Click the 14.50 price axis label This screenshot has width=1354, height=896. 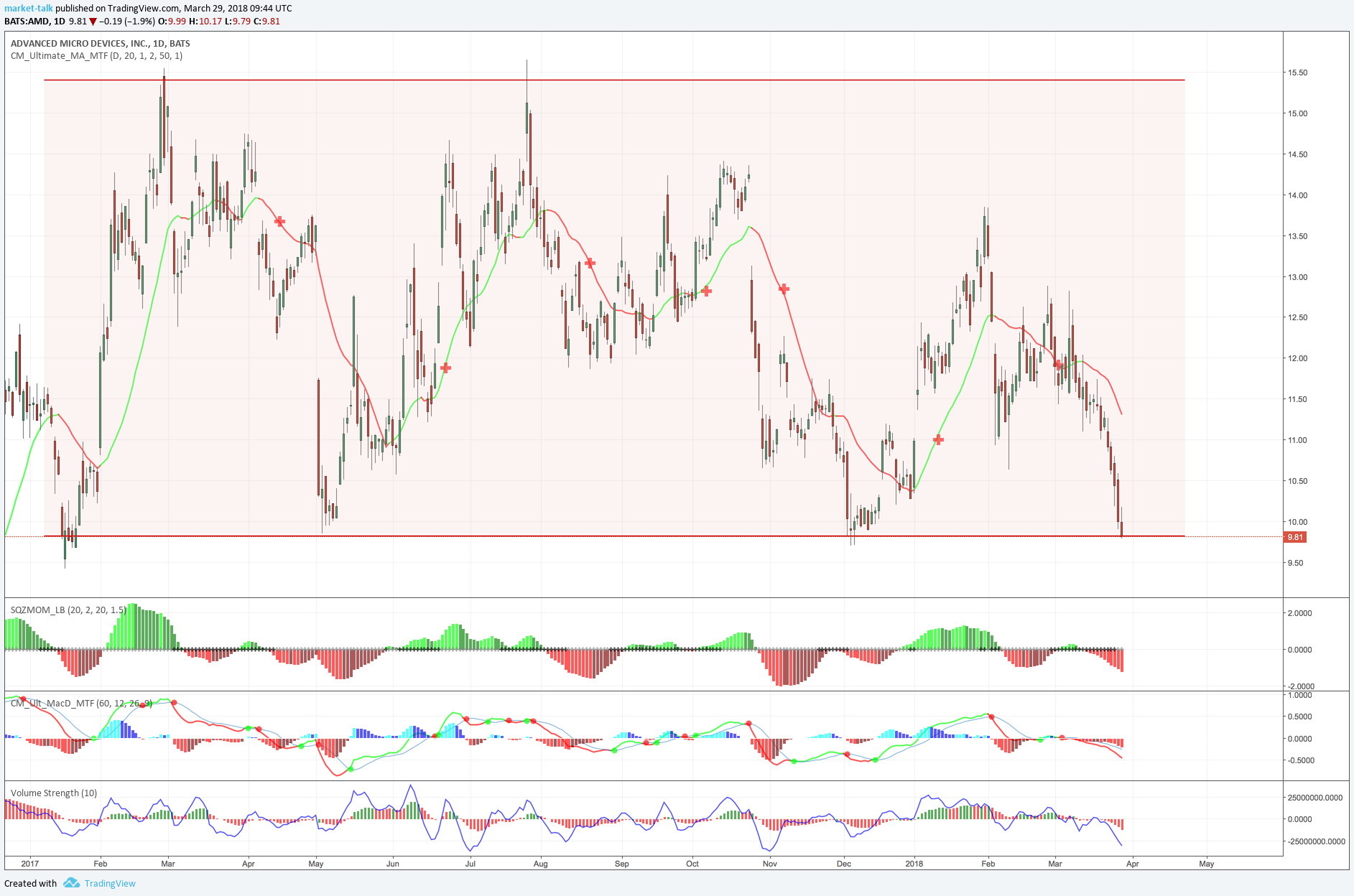coord(1297,154)
